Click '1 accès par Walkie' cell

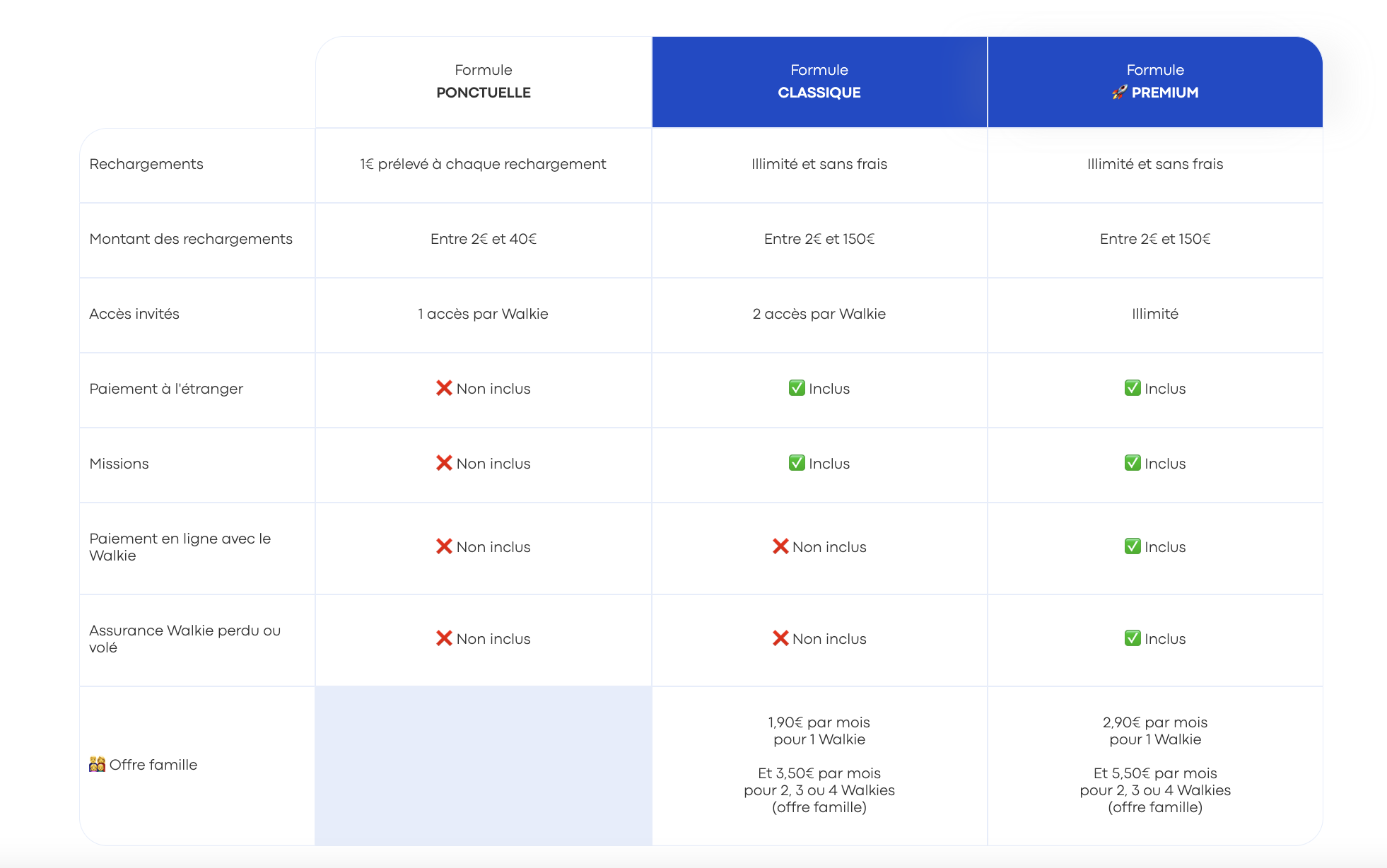[x=484, y=314]
